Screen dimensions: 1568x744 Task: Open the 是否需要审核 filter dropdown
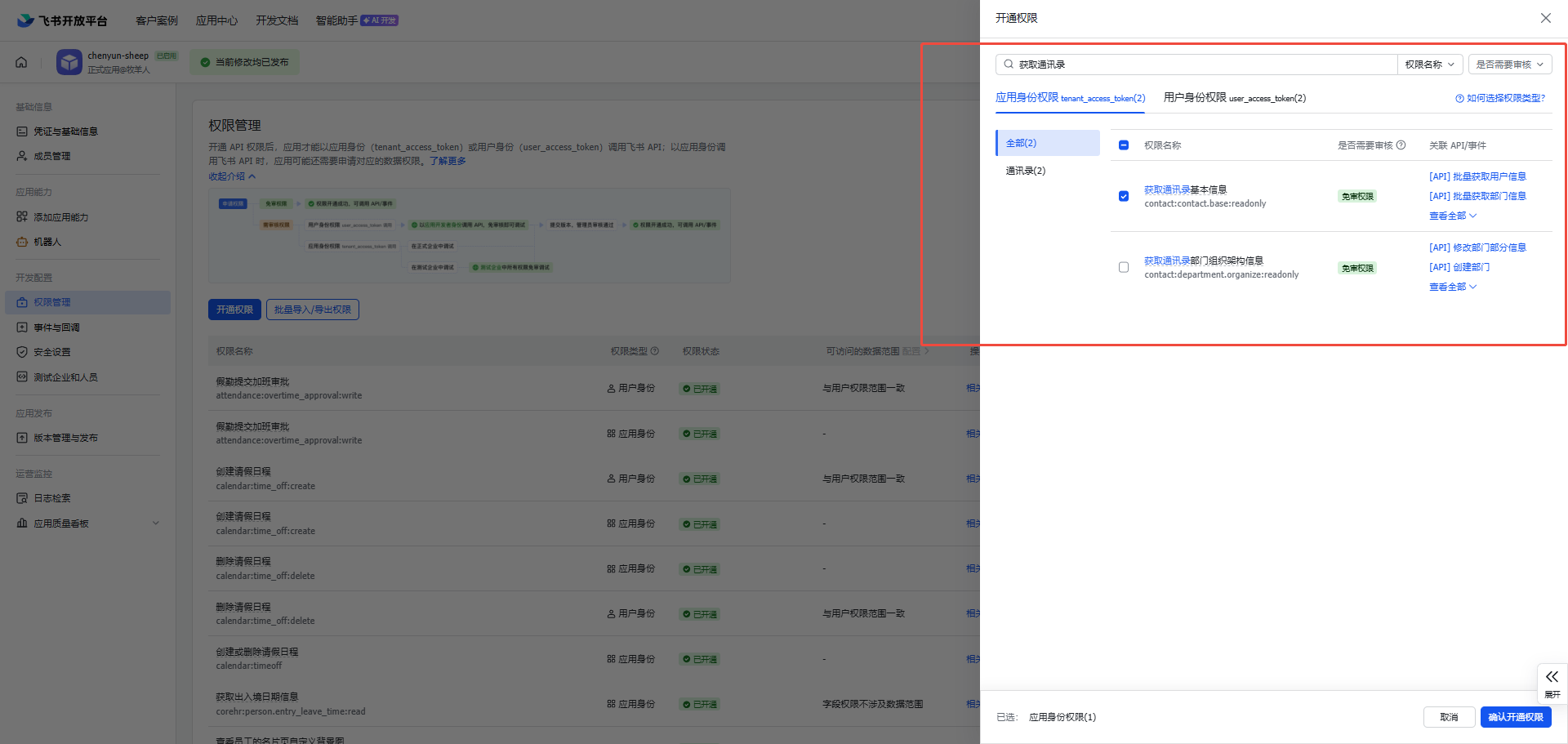pyautogui.click(x=1510, y=65)
